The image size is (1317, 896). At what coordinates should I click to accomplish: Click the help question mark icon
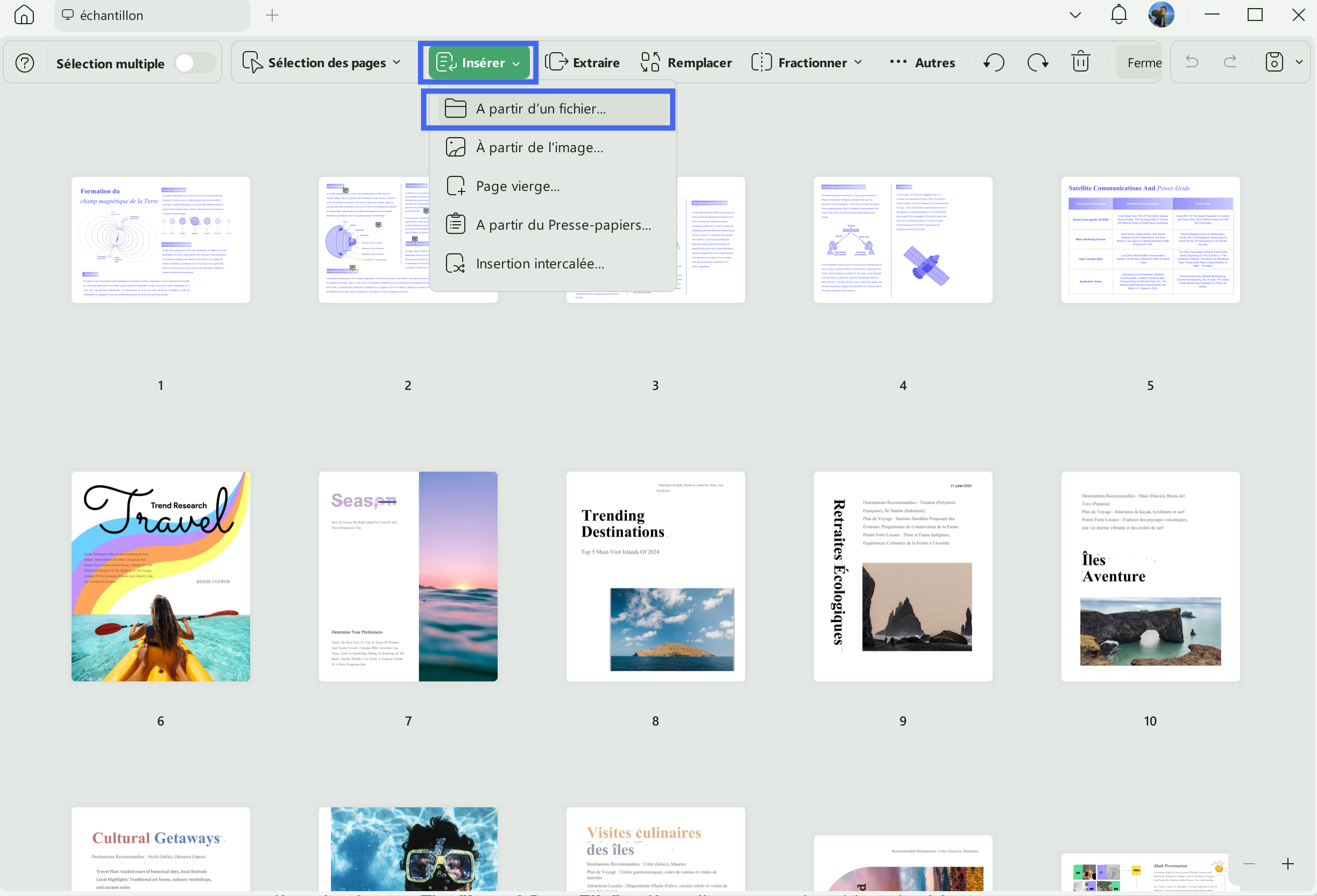coord(25,63)
